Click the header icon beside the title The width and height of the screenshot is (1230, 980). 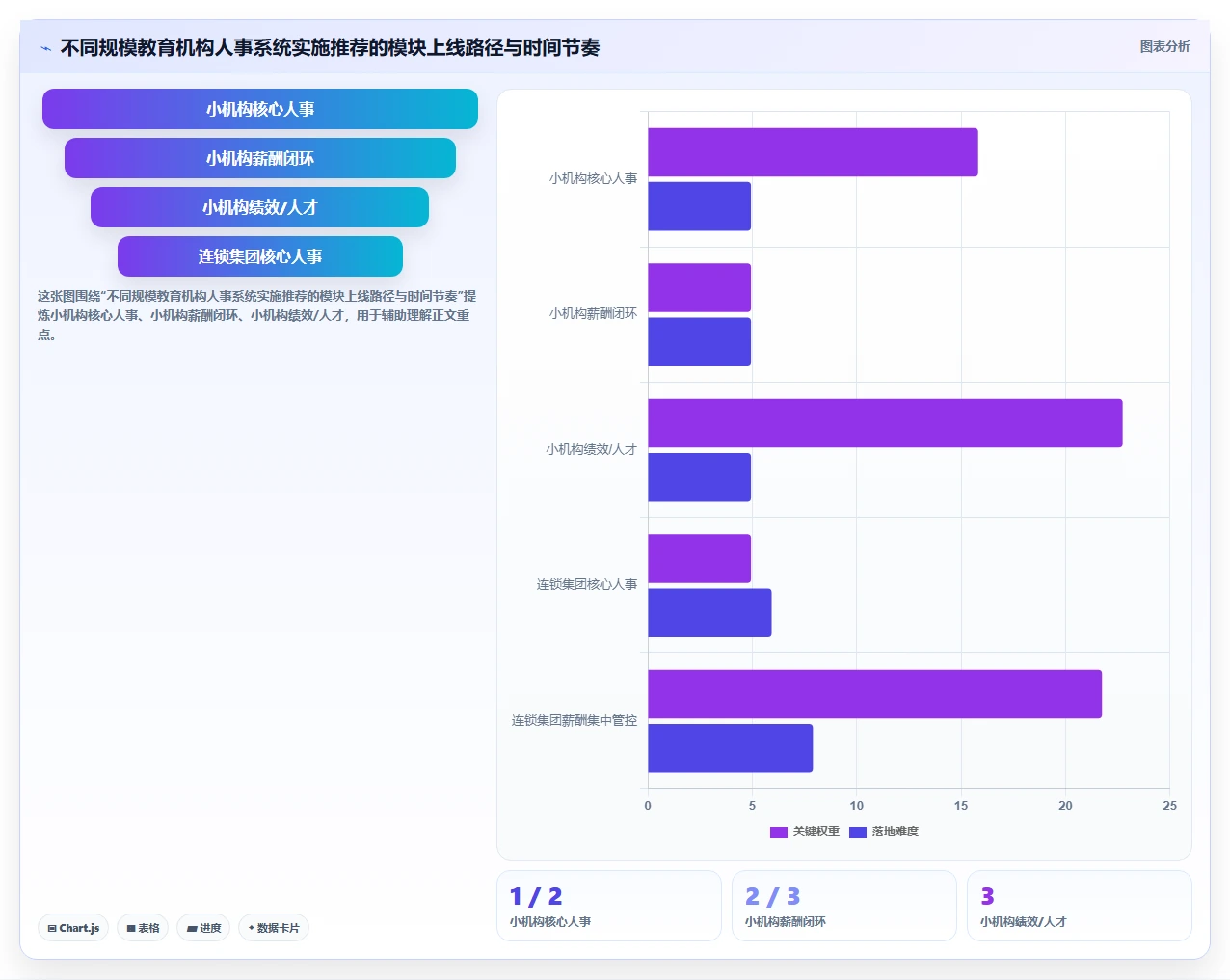(45, 48)
